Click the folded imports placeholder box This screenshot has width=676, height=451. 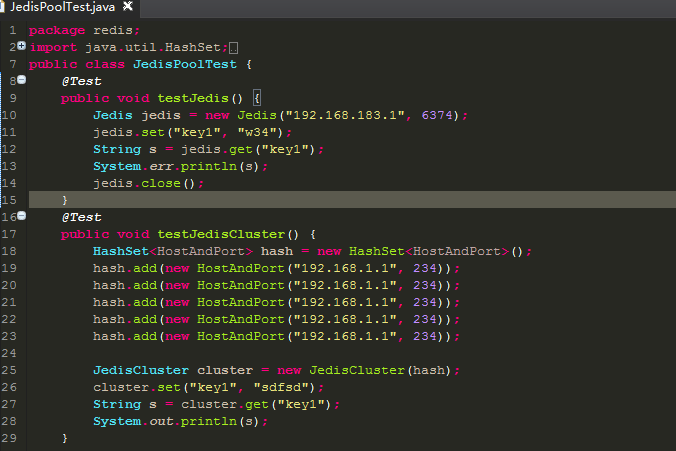point(233,48)
